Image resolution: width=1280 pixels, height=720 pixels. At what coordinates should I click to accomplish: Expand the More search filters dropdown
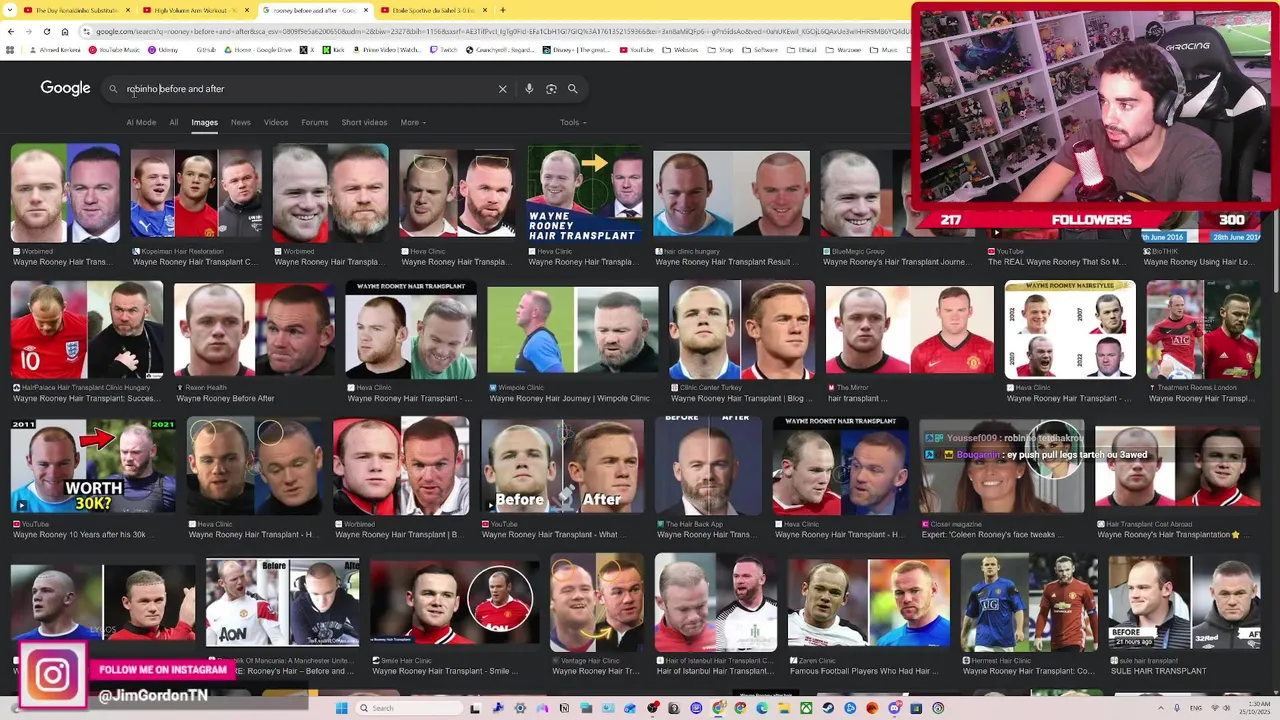coord(413,122)
